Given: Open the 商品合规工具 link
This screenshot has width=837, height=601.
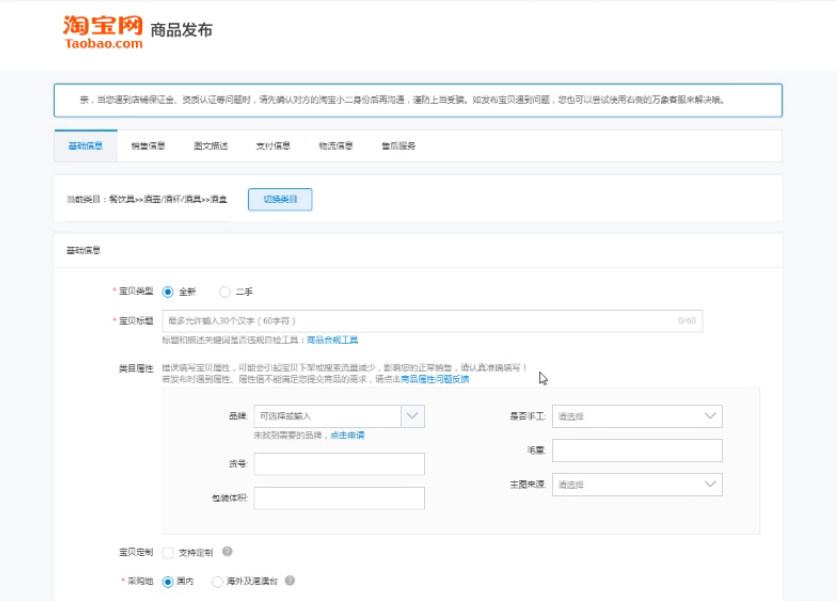Looking at the screenshot, I should (332, 340).
